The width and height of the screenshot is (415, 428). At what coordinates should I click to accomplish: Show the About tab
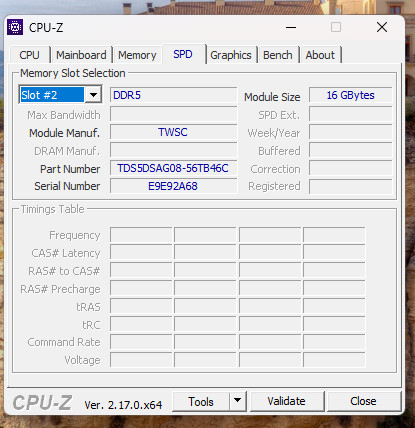(x=320, y=55)
